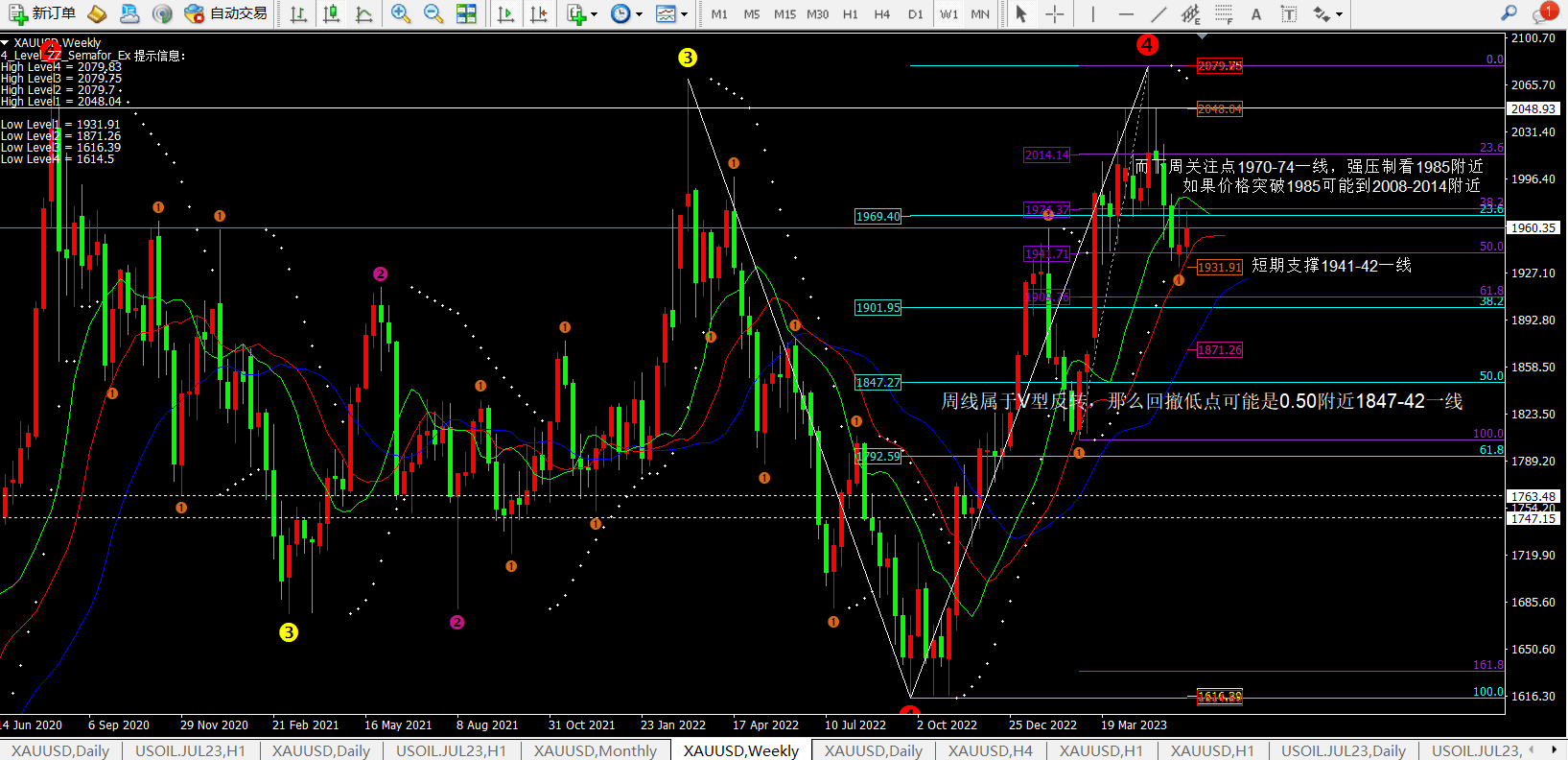Toggle the chart shift button
The height and width of the screenshot is (760, 1568).
[x=539, y=13]
